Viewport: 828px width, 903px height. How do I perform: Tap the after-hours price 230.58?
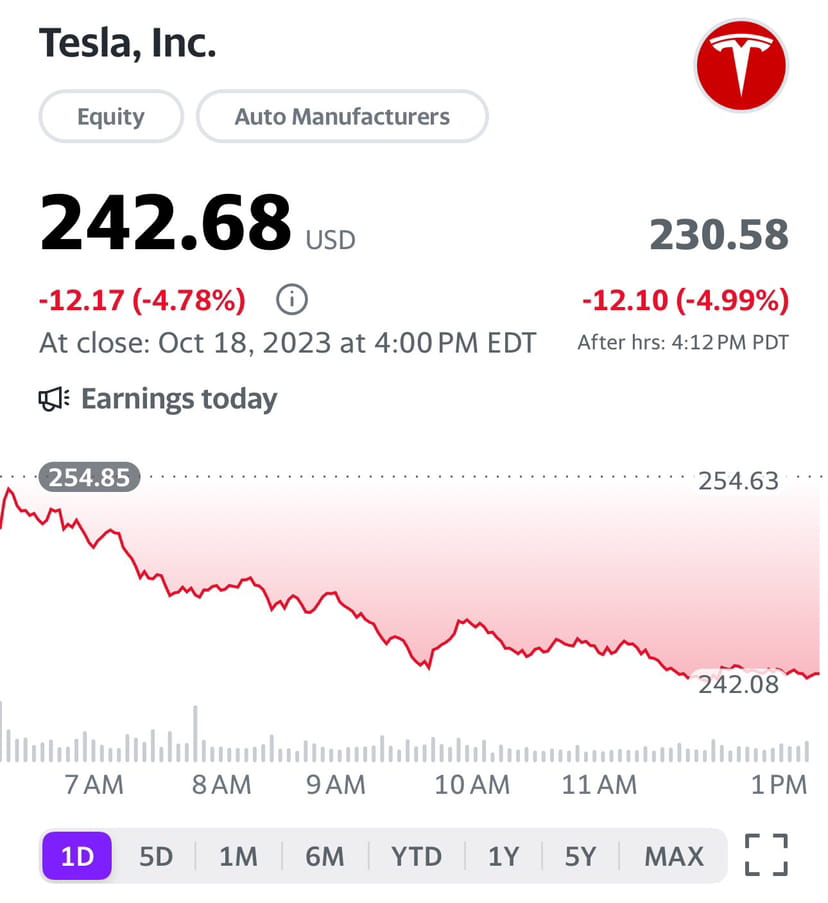coord(719,234)
